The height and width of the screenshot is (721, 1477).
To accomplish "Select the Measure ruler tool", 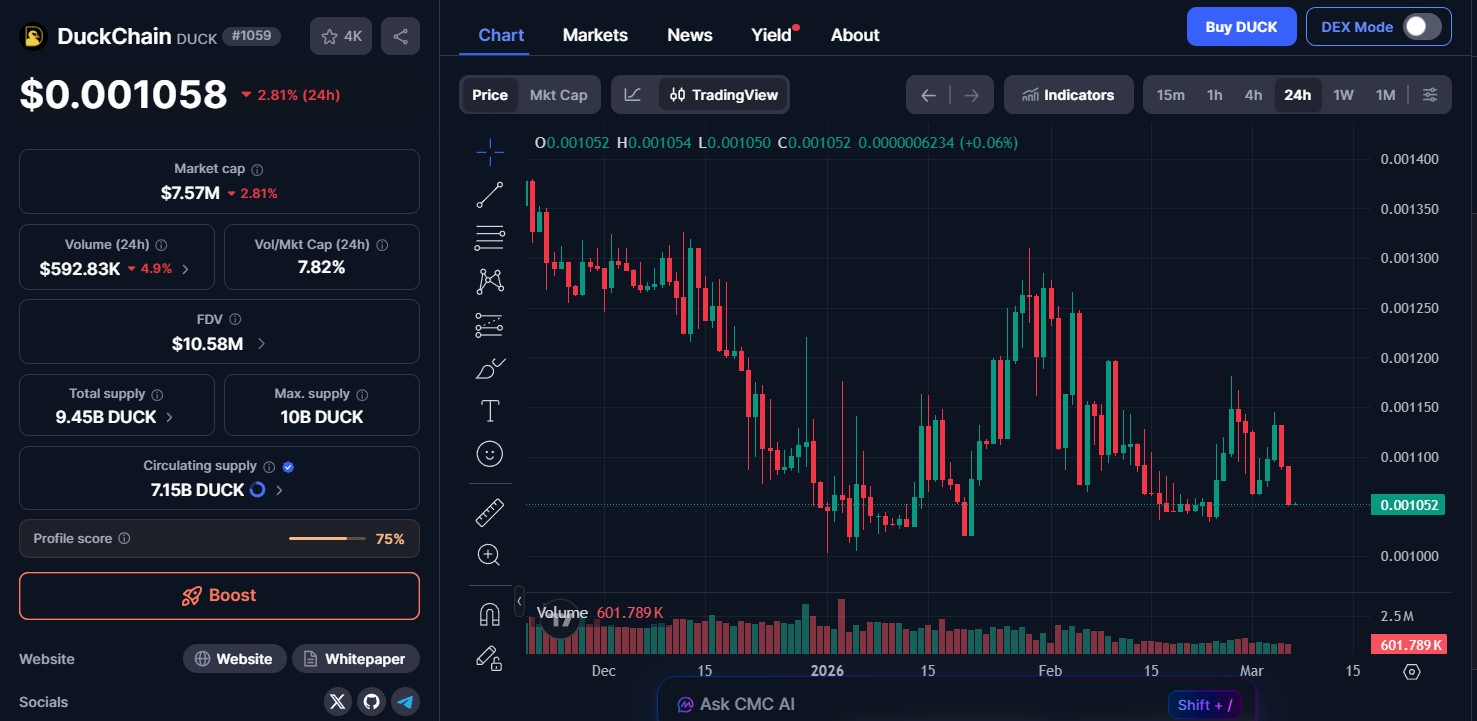I will coord(489,511).
